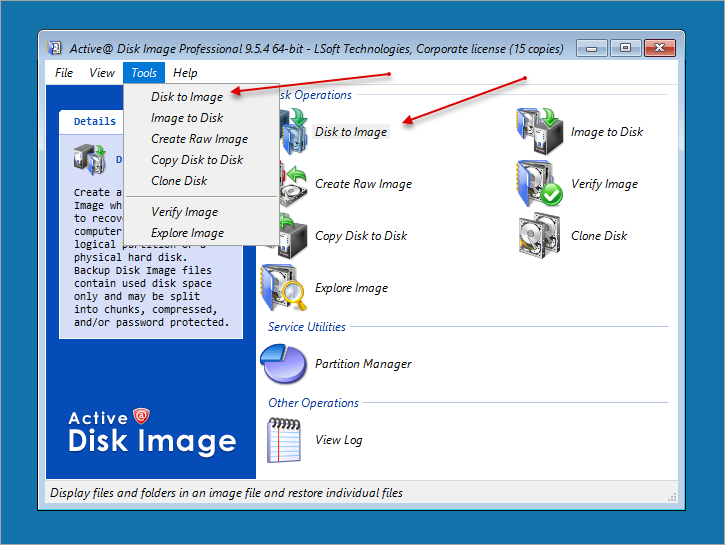The height and width of the screenshot is (545, 725).
Task: Click the status bar text 'Display files and folders...'
Action: pyautogui.click(x=226, y=493)
